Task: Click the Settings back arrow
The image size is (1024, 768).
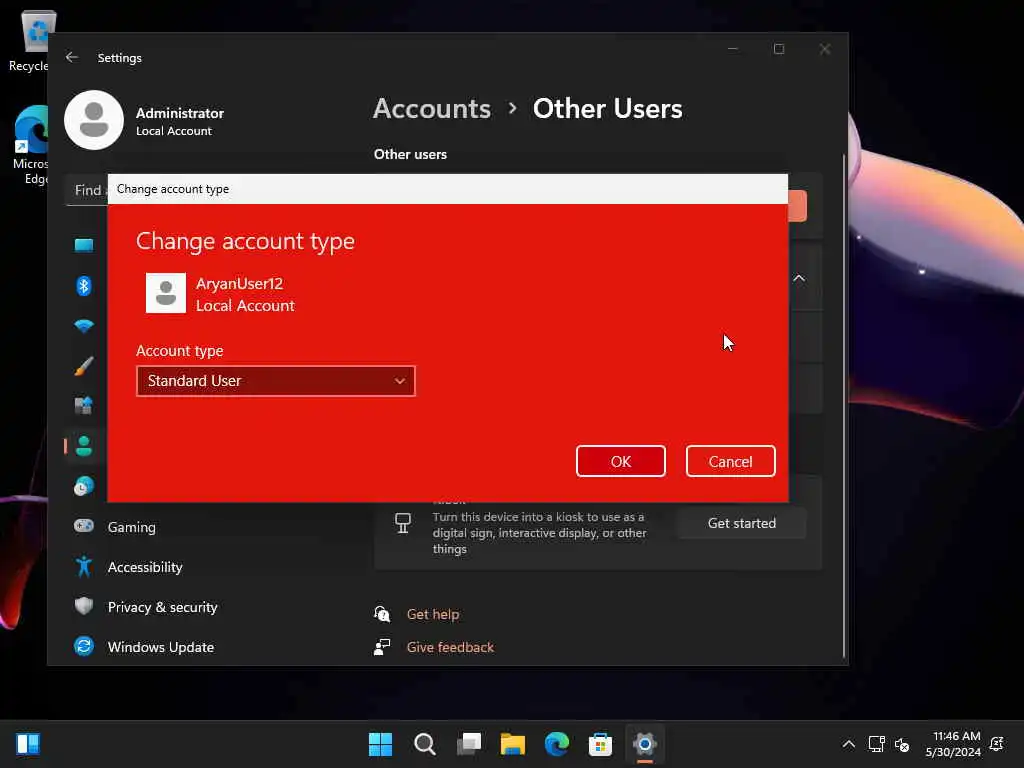Action: [x=72, y=57]
